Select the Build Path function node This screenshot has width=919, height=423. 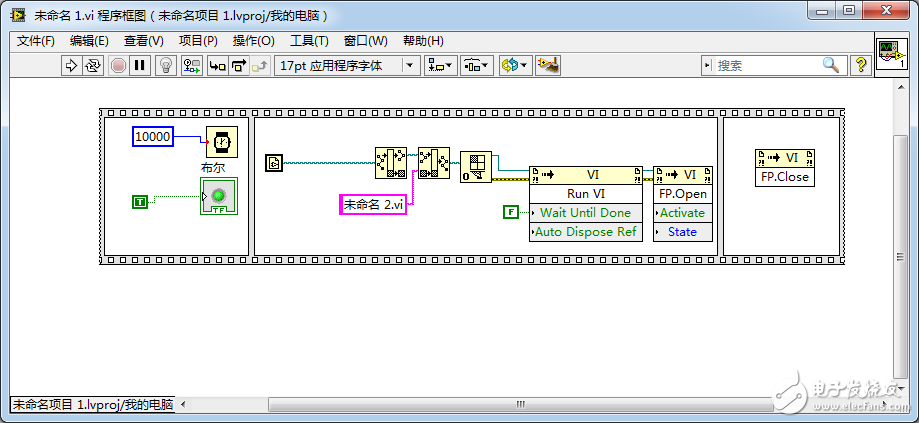tap(434, 162)
